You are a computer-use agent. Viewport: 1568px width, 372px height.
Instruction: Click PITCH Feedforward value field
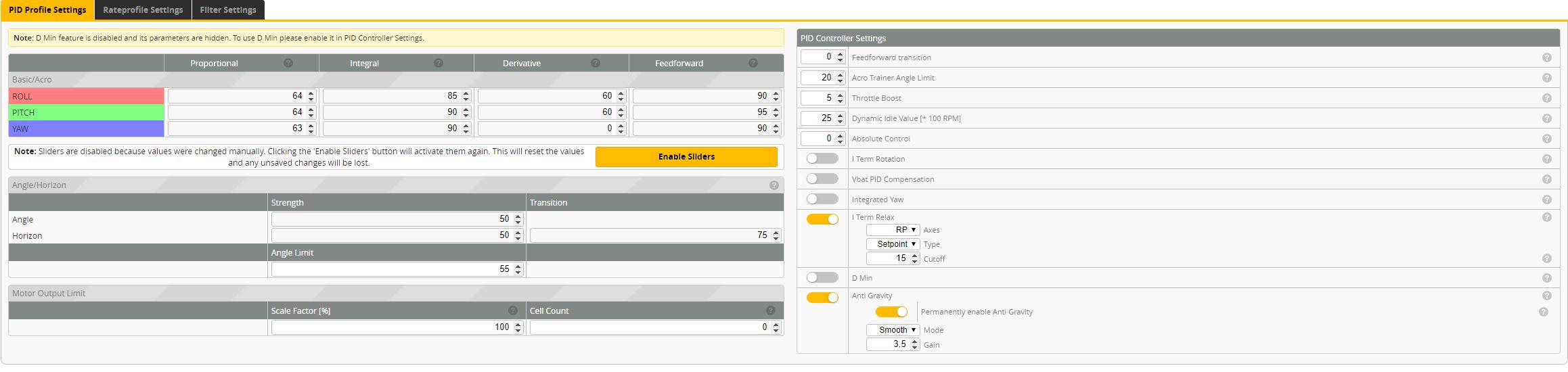click(707, 112)
